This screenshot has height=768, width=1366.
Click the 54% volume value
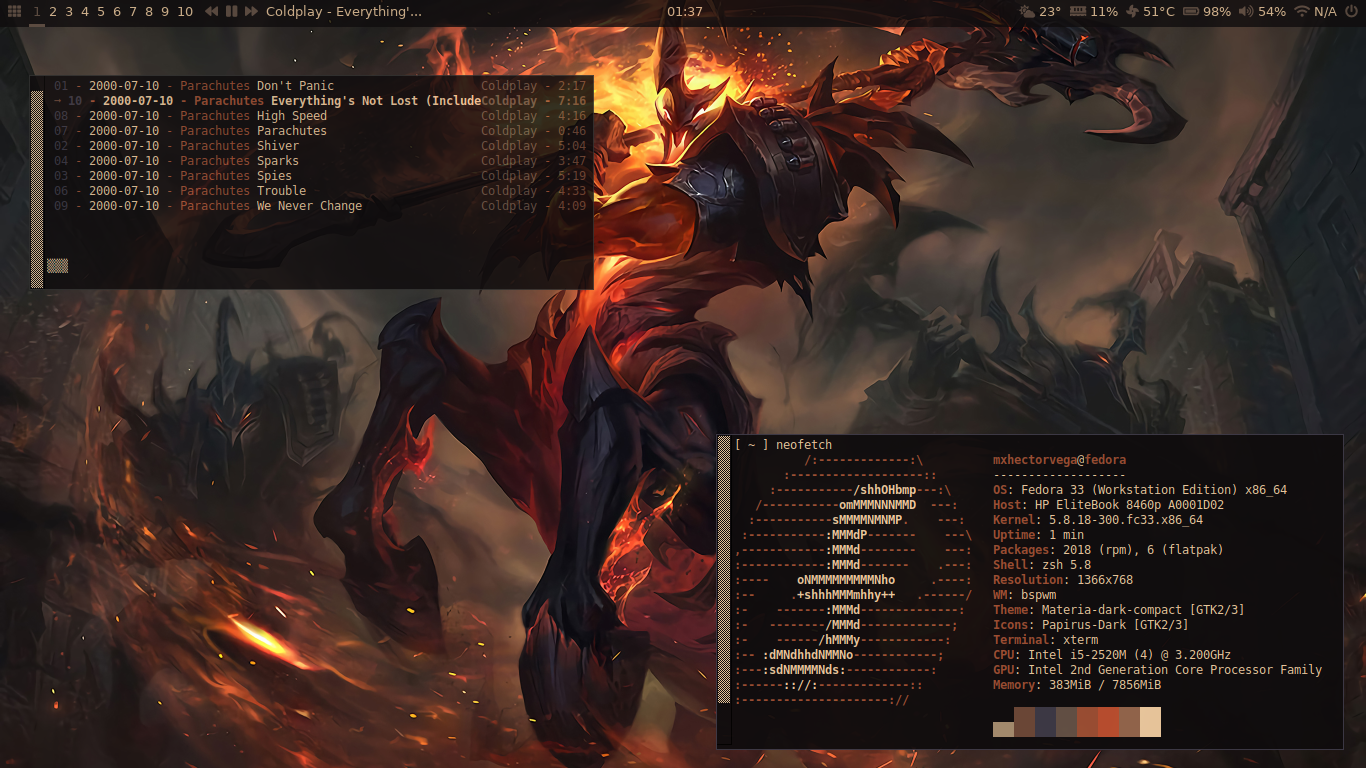pyautogui.click(x=1272, y=12)
